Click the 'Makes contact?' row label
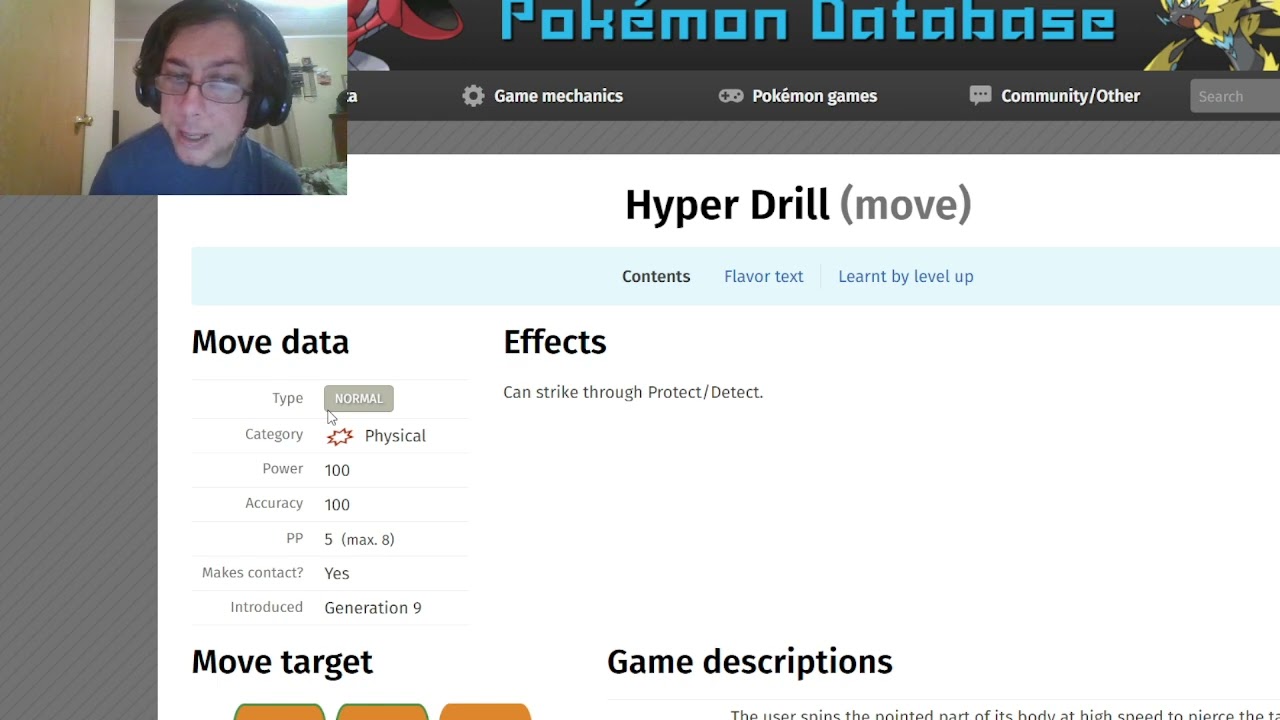The image size is (1280, 720). pos(252,572)
